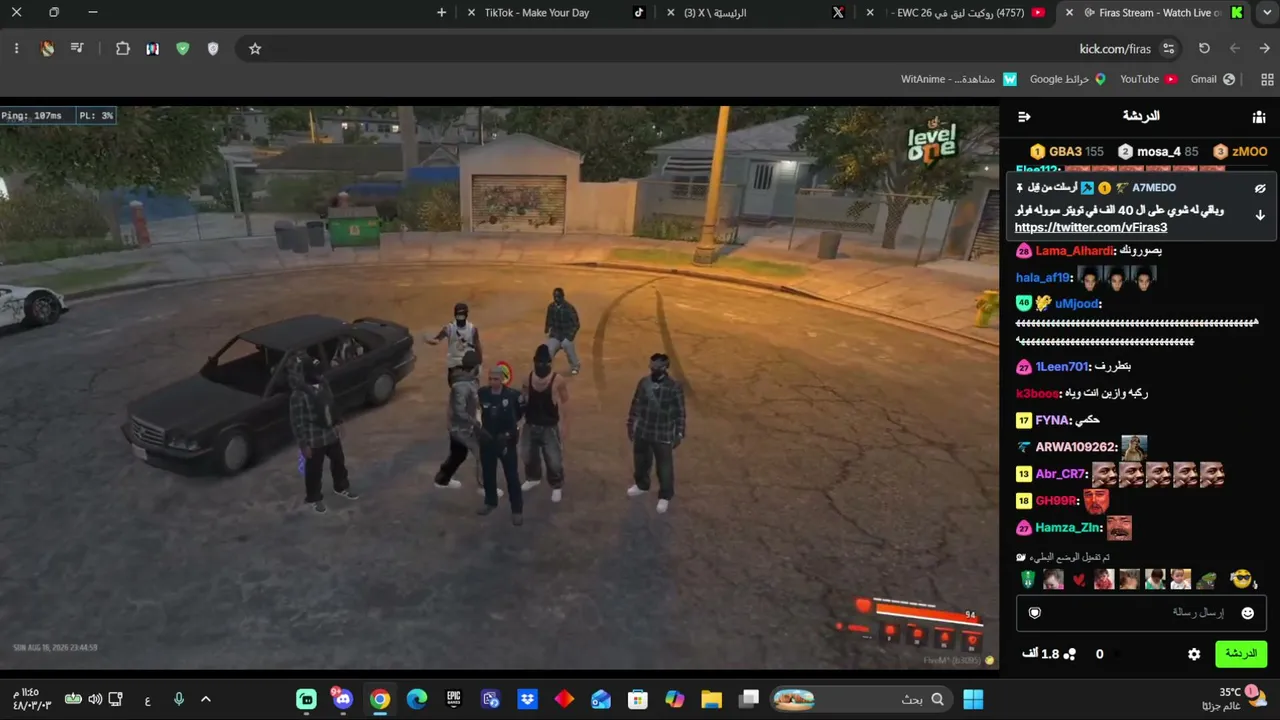This screenshot has width=1280, height=720.
Task: Open the WitAnime bookmark
Action: click(x=959, y=79)
